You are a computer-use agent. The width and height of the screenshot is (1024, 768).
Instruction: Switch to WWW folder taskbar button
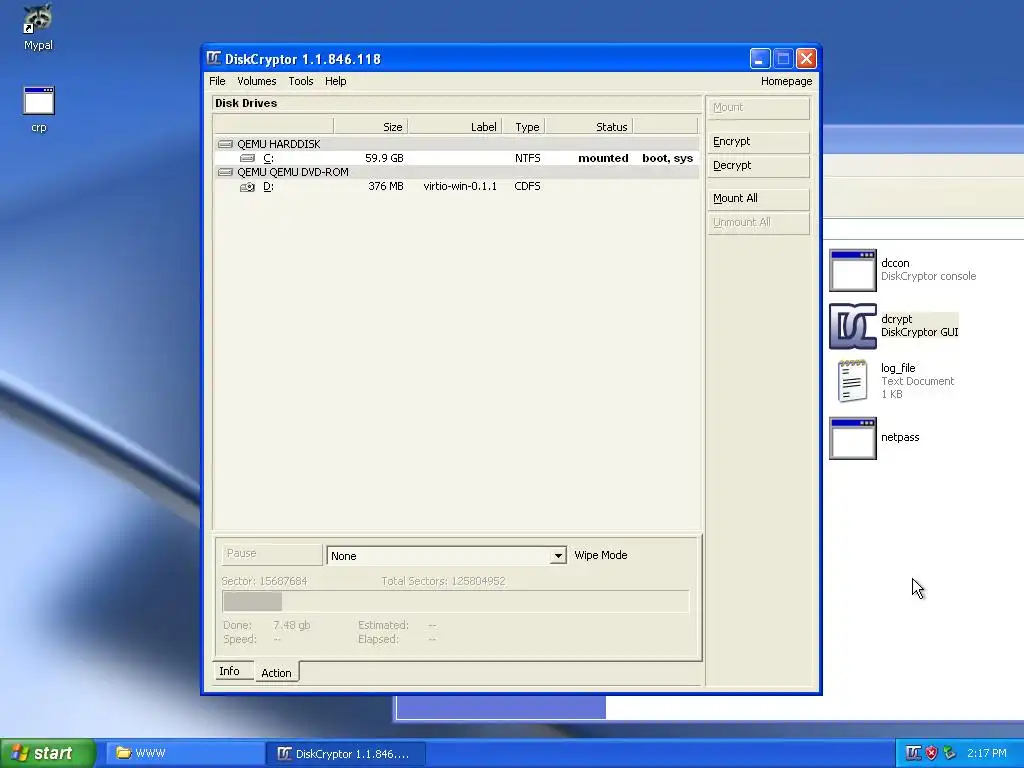185,753
